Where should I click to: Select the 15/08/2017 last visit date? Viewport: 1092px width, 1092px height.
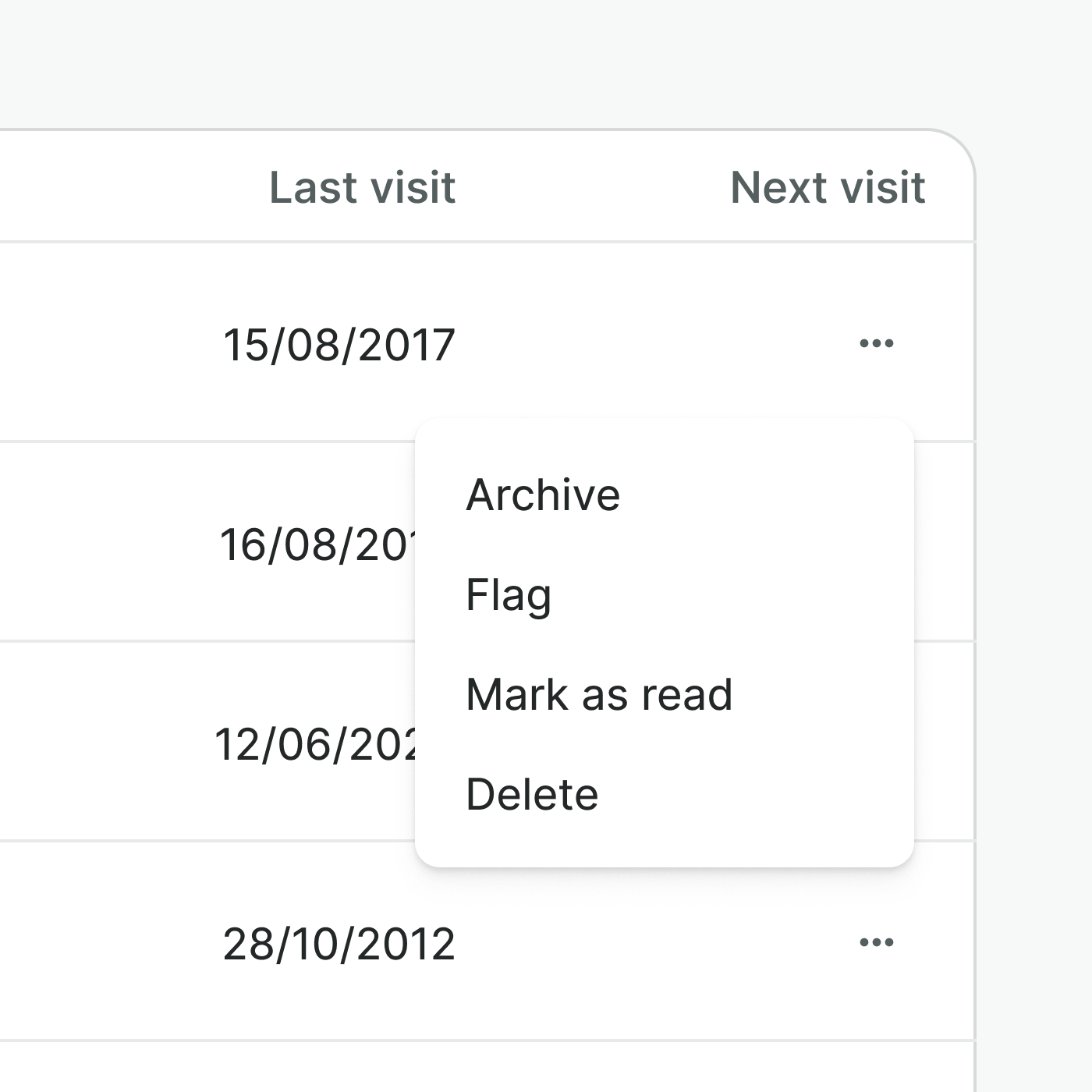[339, 345]
